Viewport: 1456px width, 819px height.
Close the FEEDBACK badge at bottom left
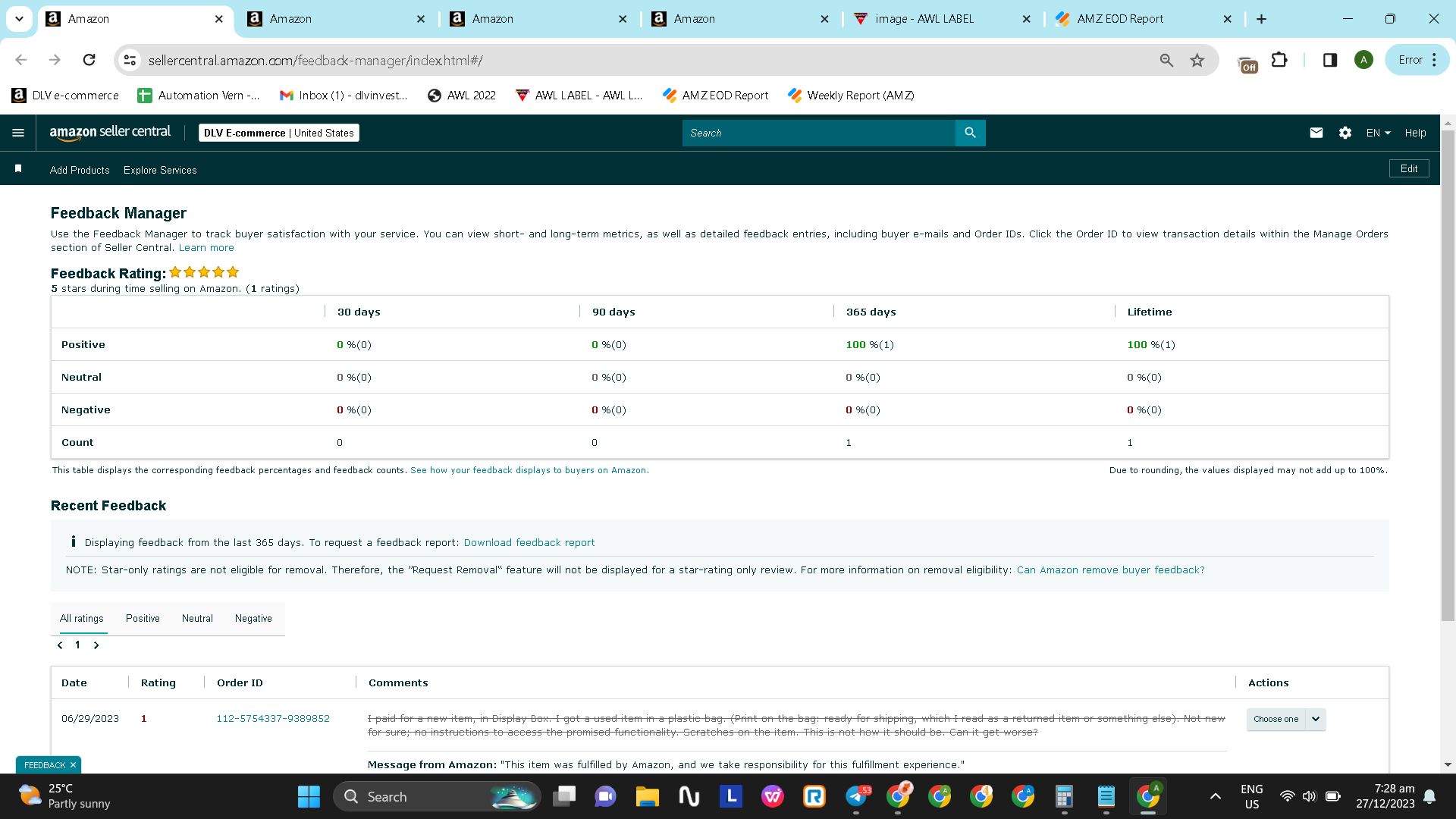pyautogui.click(x=73, y=765)
